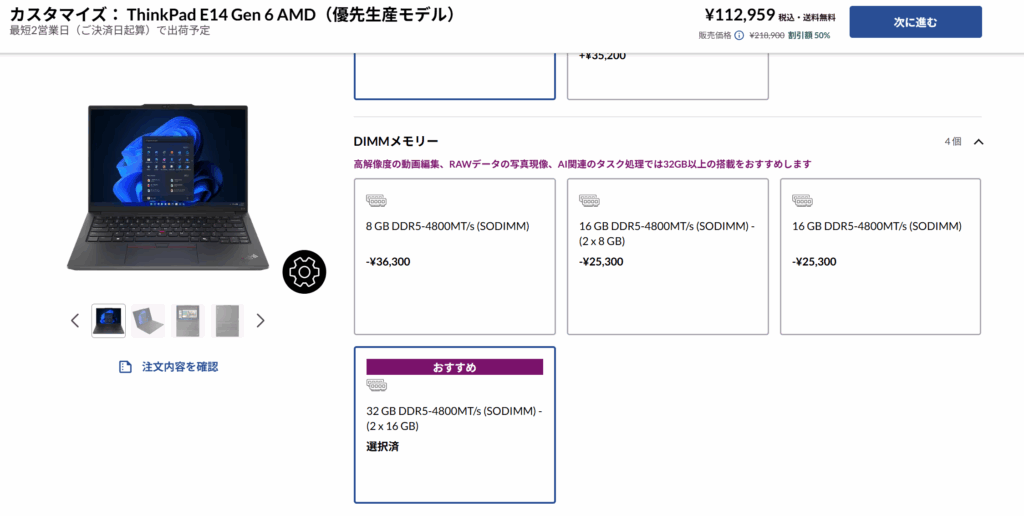Click memory icon on 8 GB card
This screenshot has height=516, width=1024.
tap(377, 201)
